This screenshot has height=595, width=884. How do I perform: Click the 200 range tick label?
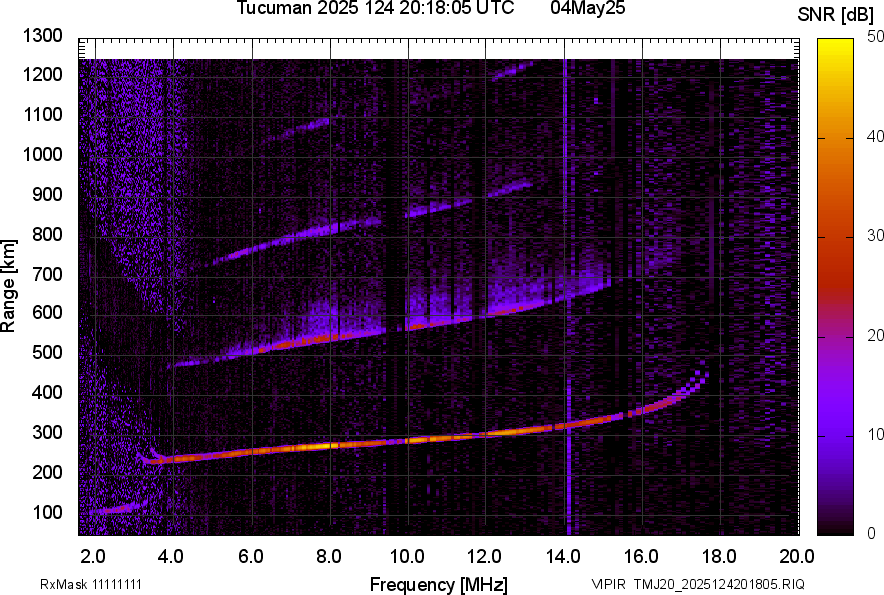(47, 472)
